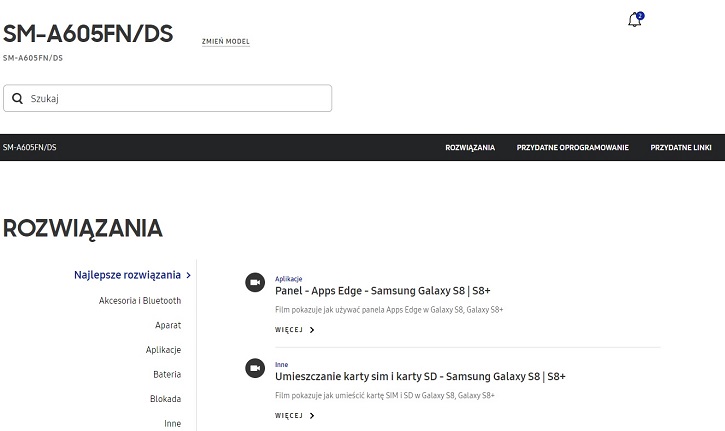Select Aplikacje in the sidebar list
Screen dimensions: 725x431
(163, 350)
